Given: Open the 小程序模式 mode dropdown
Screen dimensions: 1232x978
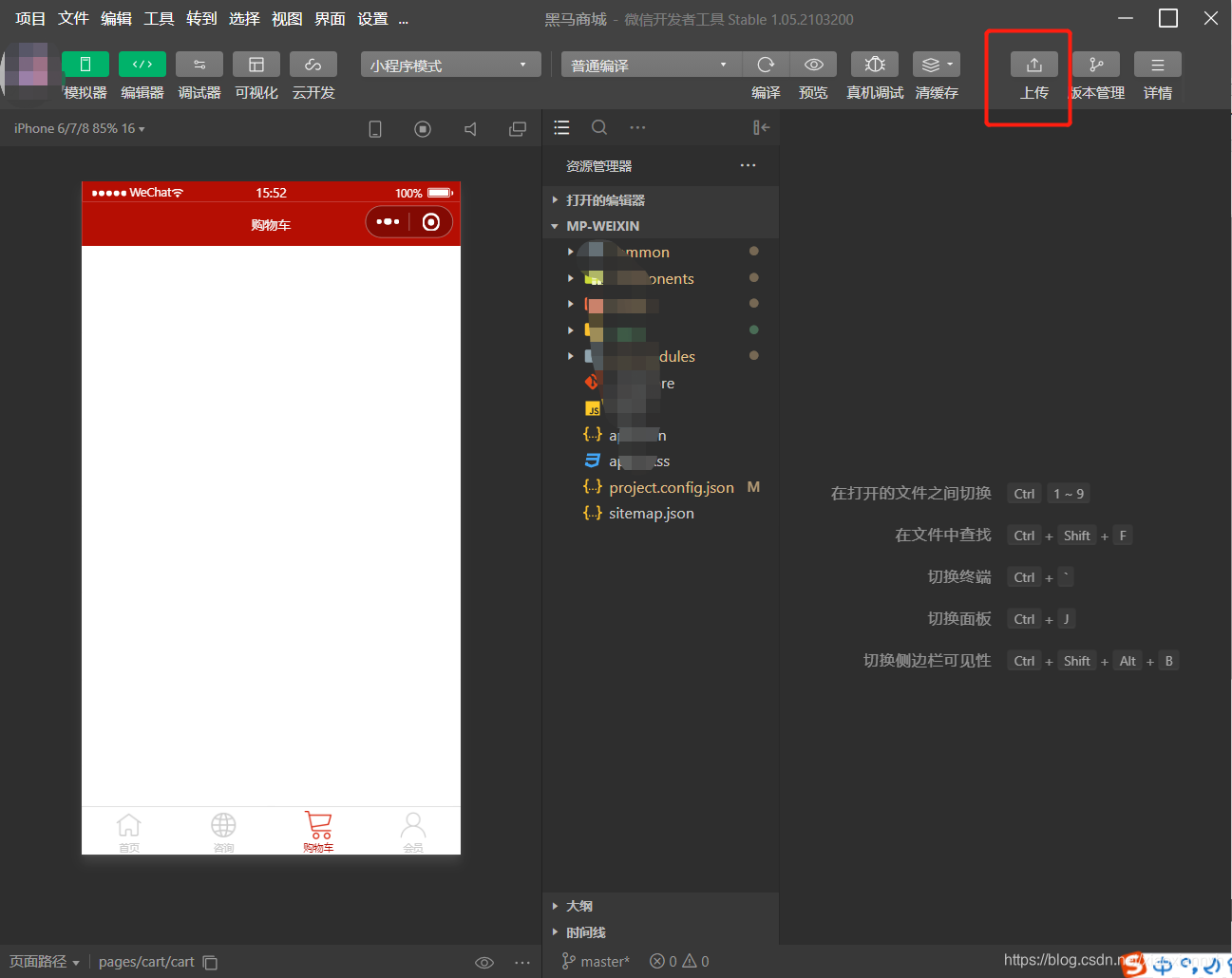Looking at the screenshot, I should (x=450, y=65).
